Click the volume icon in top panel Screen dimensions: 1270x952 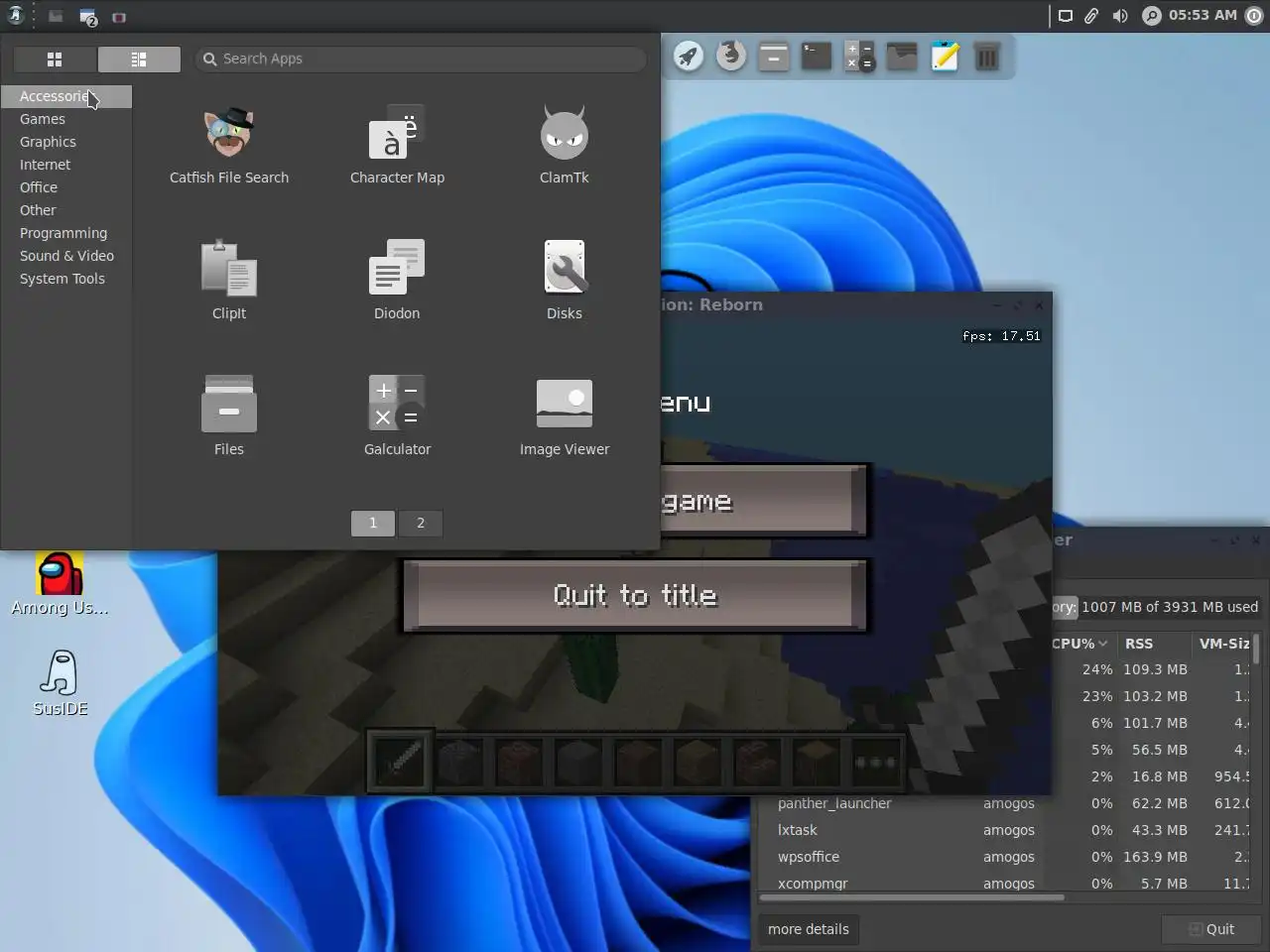[1120, 16]
